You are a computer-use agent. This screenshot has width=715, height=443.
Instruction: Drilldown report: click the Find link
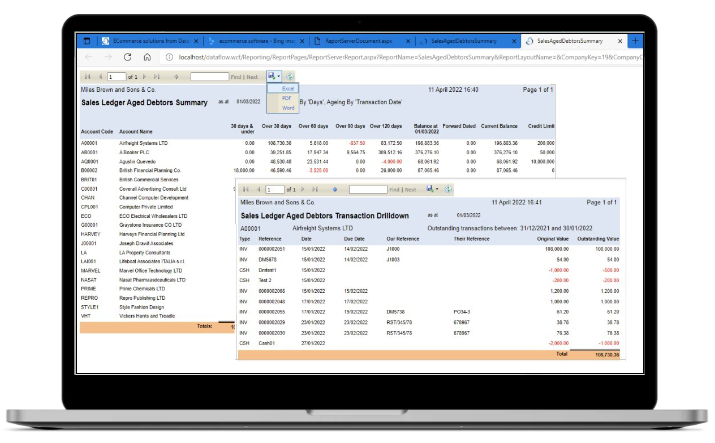[394, 190]
